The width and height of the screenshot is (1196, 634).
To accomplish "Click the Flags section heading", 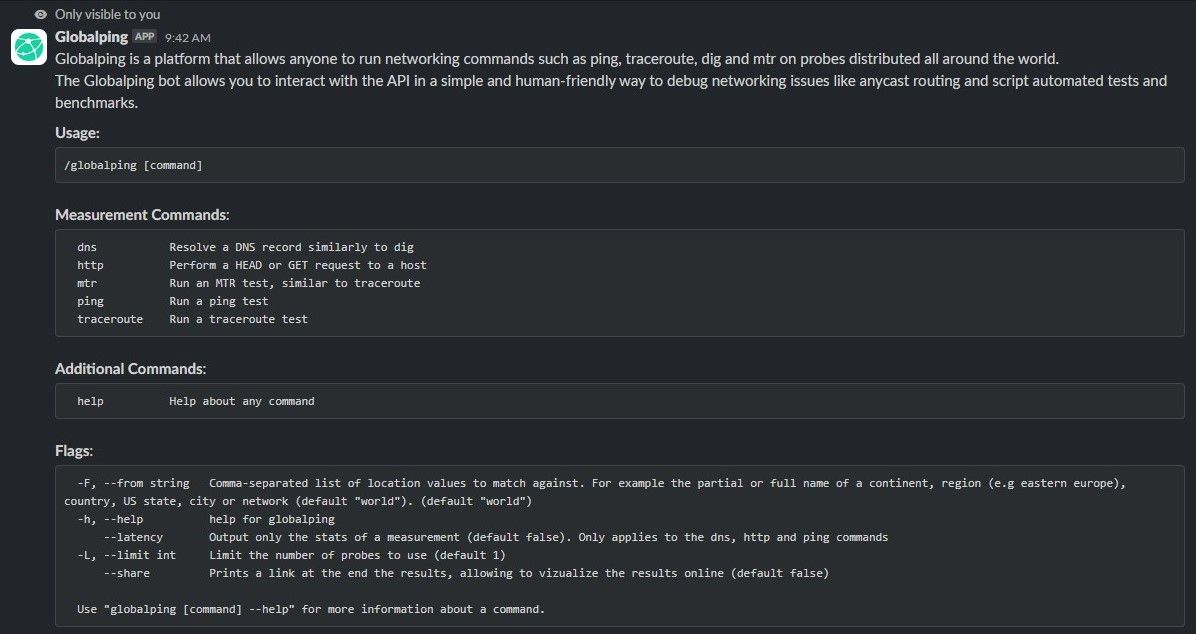I will tap(74, 451).
